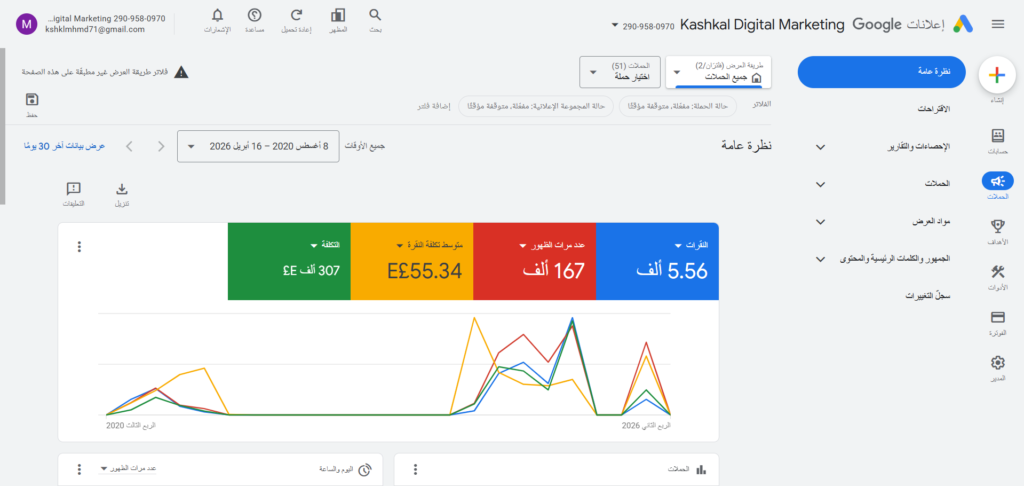Screen dimensions: 1024x486
Task: Open the Admin gear icon
Action: pyautogui.click(x=996, y=363)
